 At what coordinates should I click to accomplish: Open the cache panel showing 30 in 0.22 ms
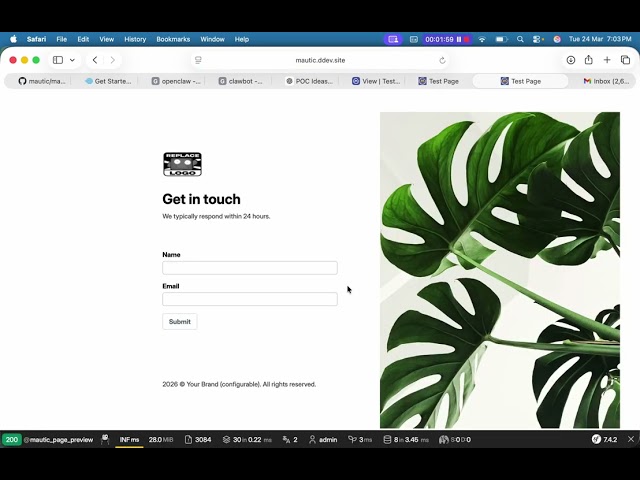coord(247,440)
